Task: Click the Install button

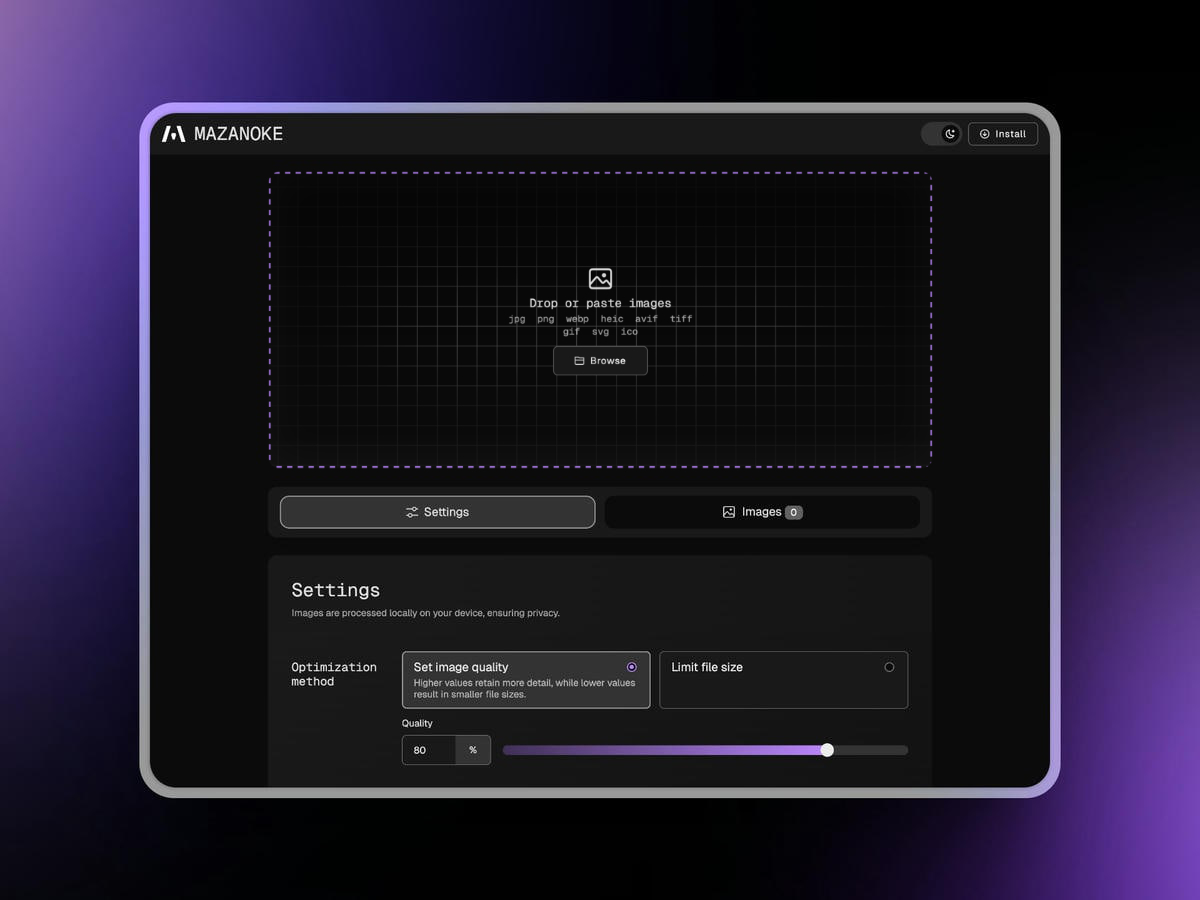Action: point(1003,133)
